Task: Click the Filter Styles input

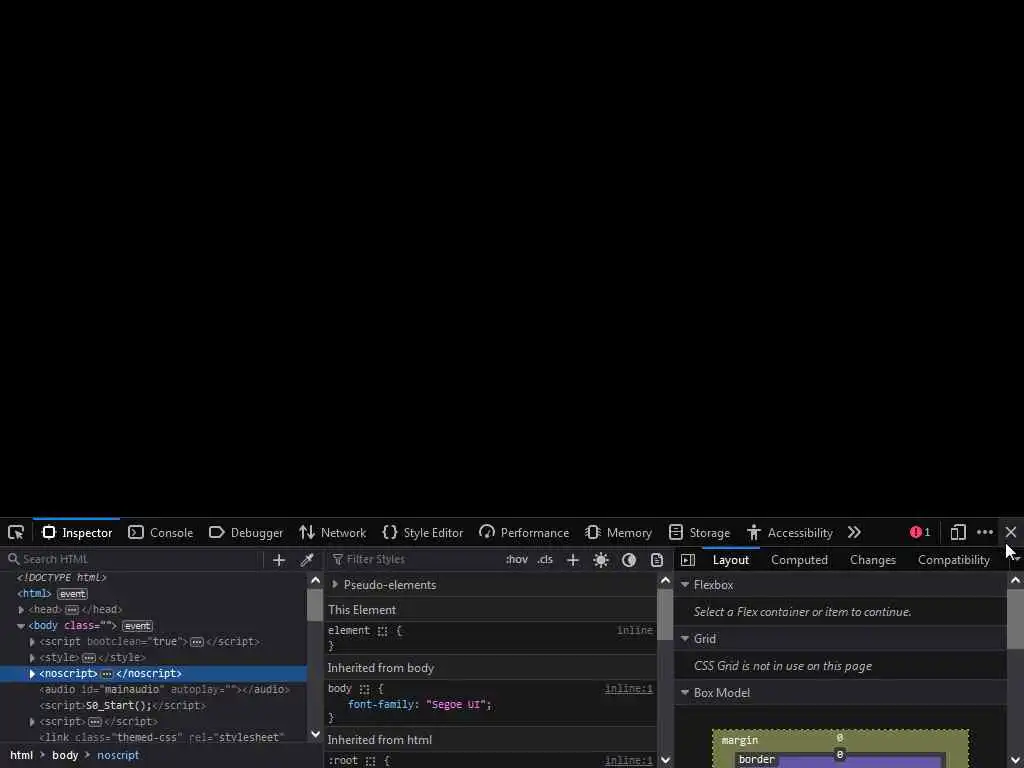Action: click(x=415, y=559)
